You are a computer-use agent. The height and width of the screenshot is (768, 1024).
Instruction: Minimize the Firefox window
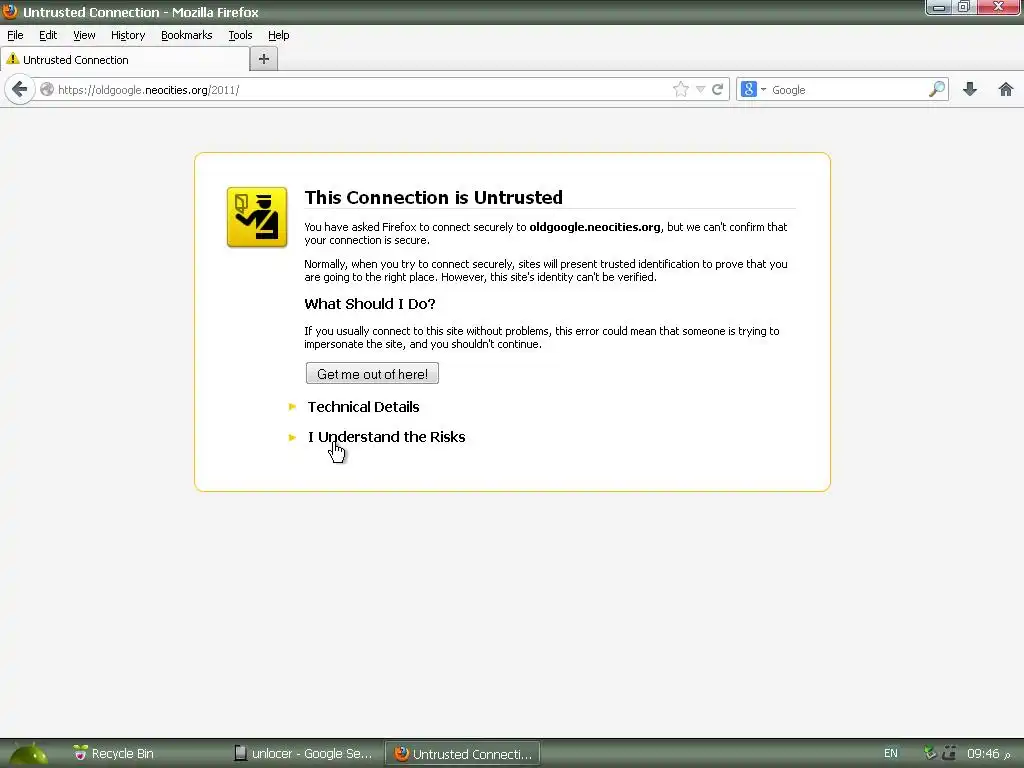click(x=938, y=7)
